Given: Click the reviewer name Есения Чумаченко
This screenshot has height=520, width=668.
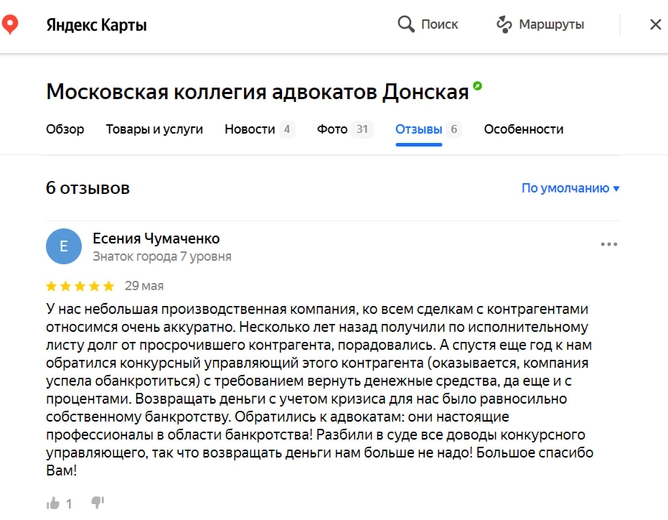Looking at the screenshot, I should point(156,238).
